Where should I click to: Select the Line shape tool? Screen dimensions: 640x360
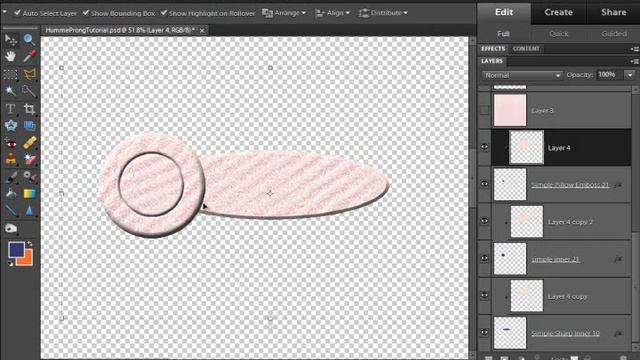coord(11,211)
